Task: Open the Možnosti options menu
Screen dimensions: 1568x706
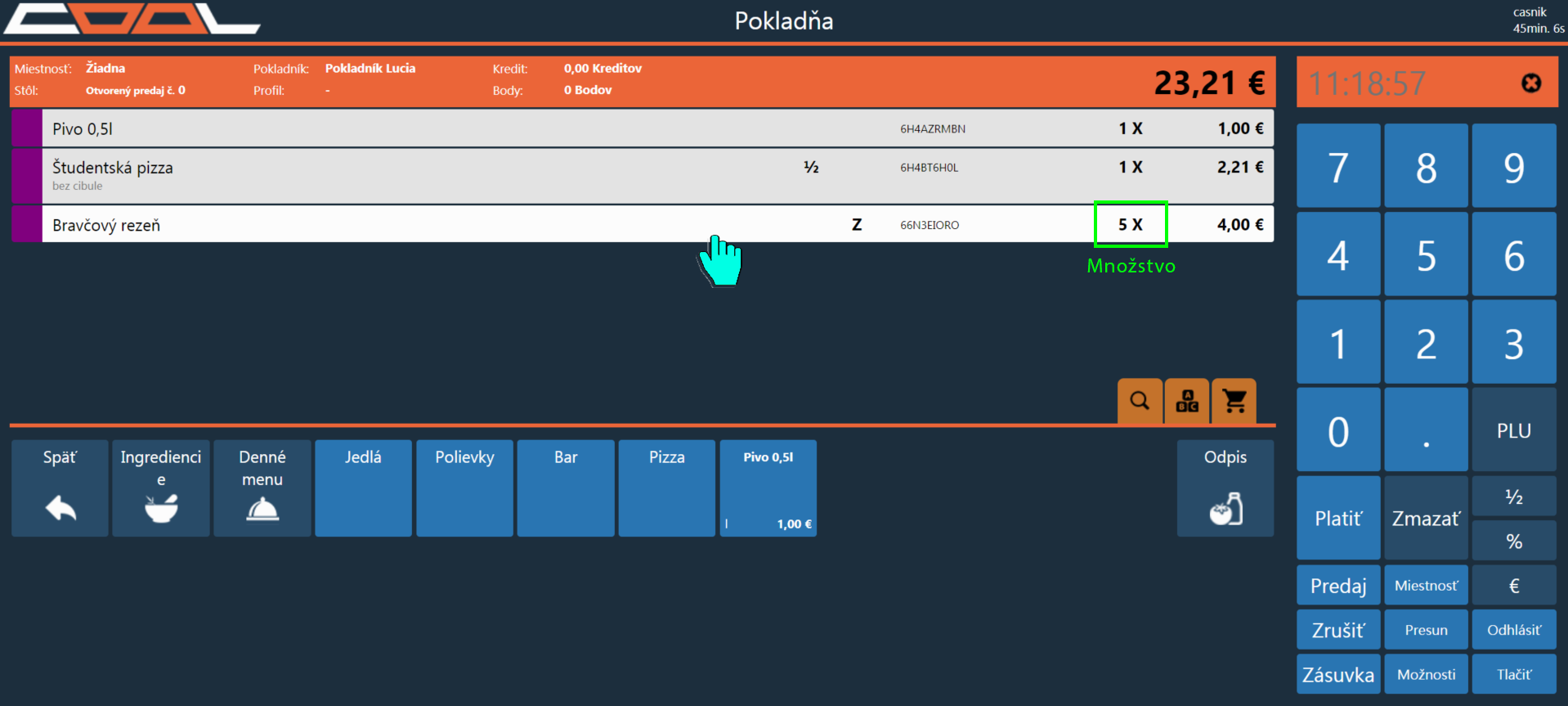Action: coord(1426,674)
